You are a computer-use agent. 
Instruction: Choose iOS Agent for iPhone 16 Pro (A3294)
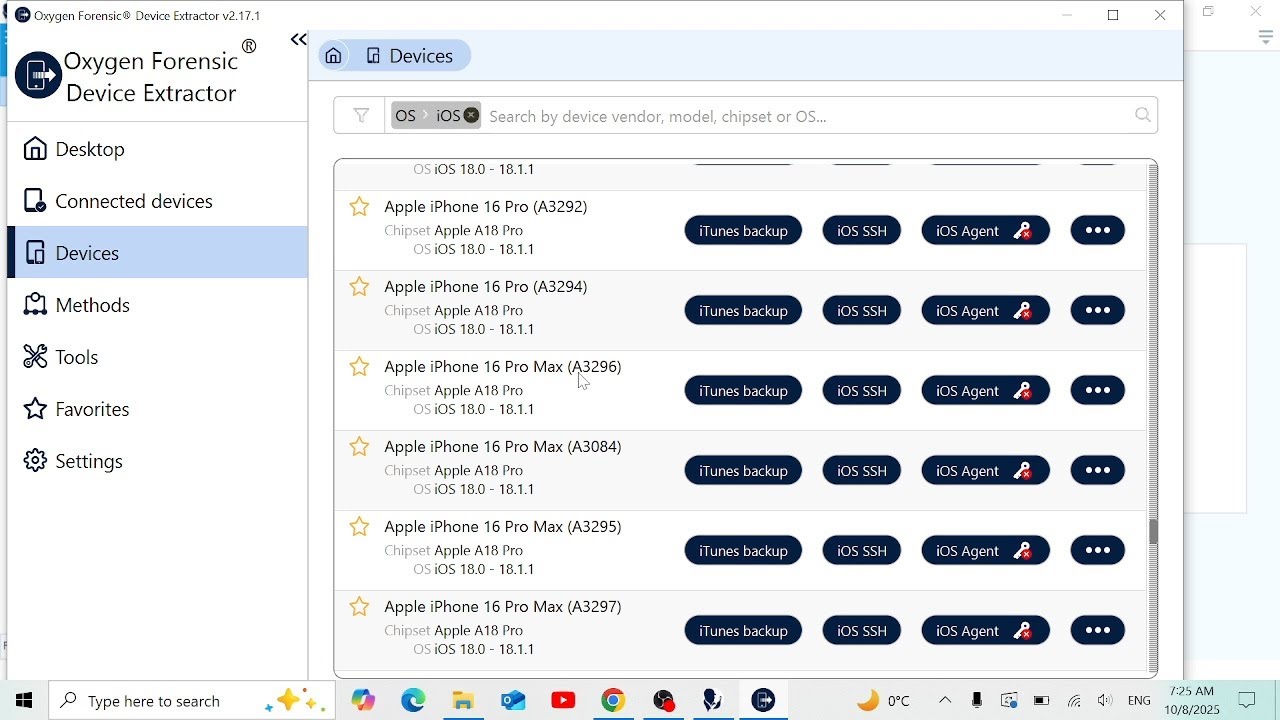985,311
